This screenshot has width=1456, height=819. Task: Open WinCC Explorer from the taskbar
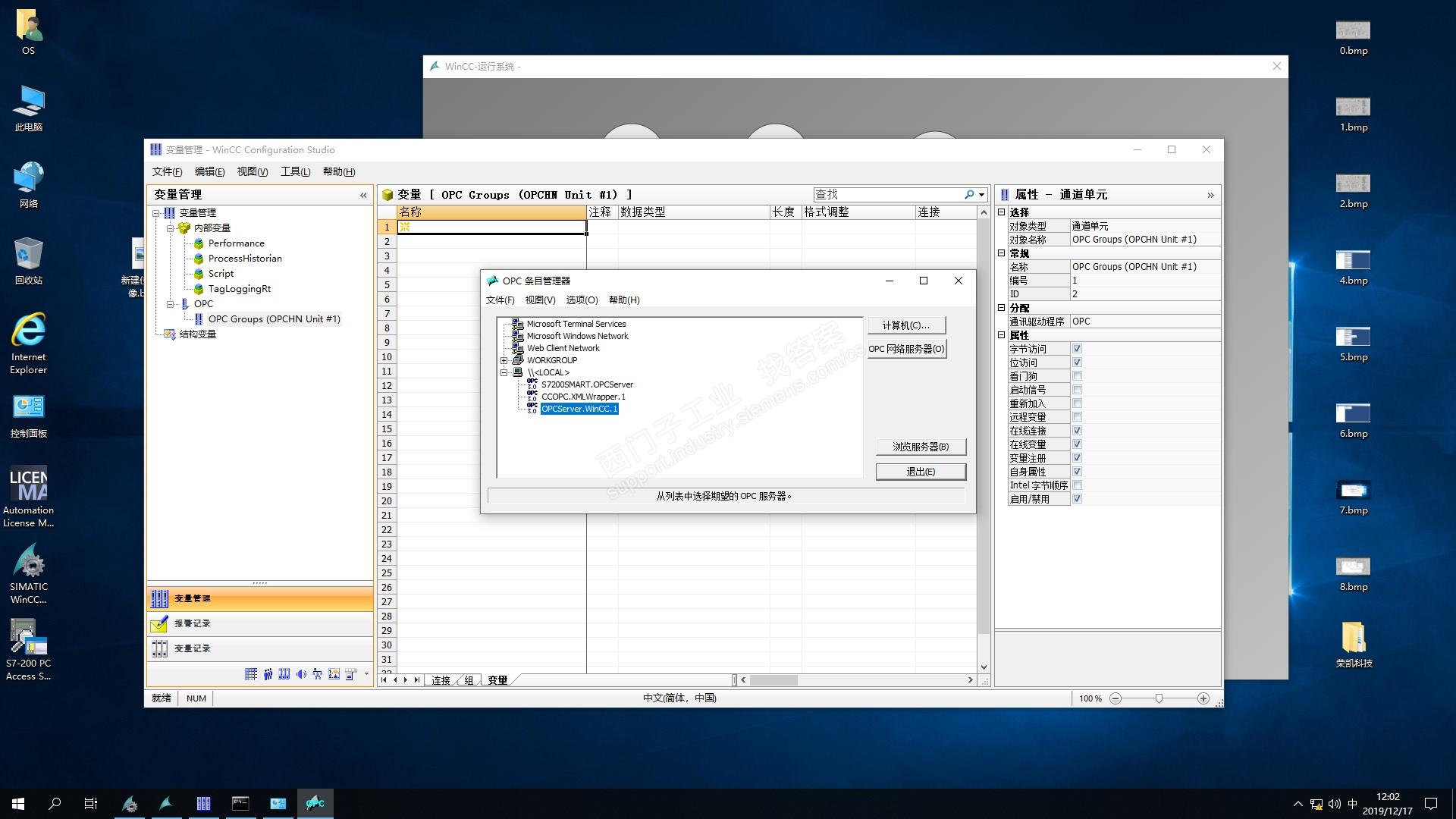click(130, 804)
